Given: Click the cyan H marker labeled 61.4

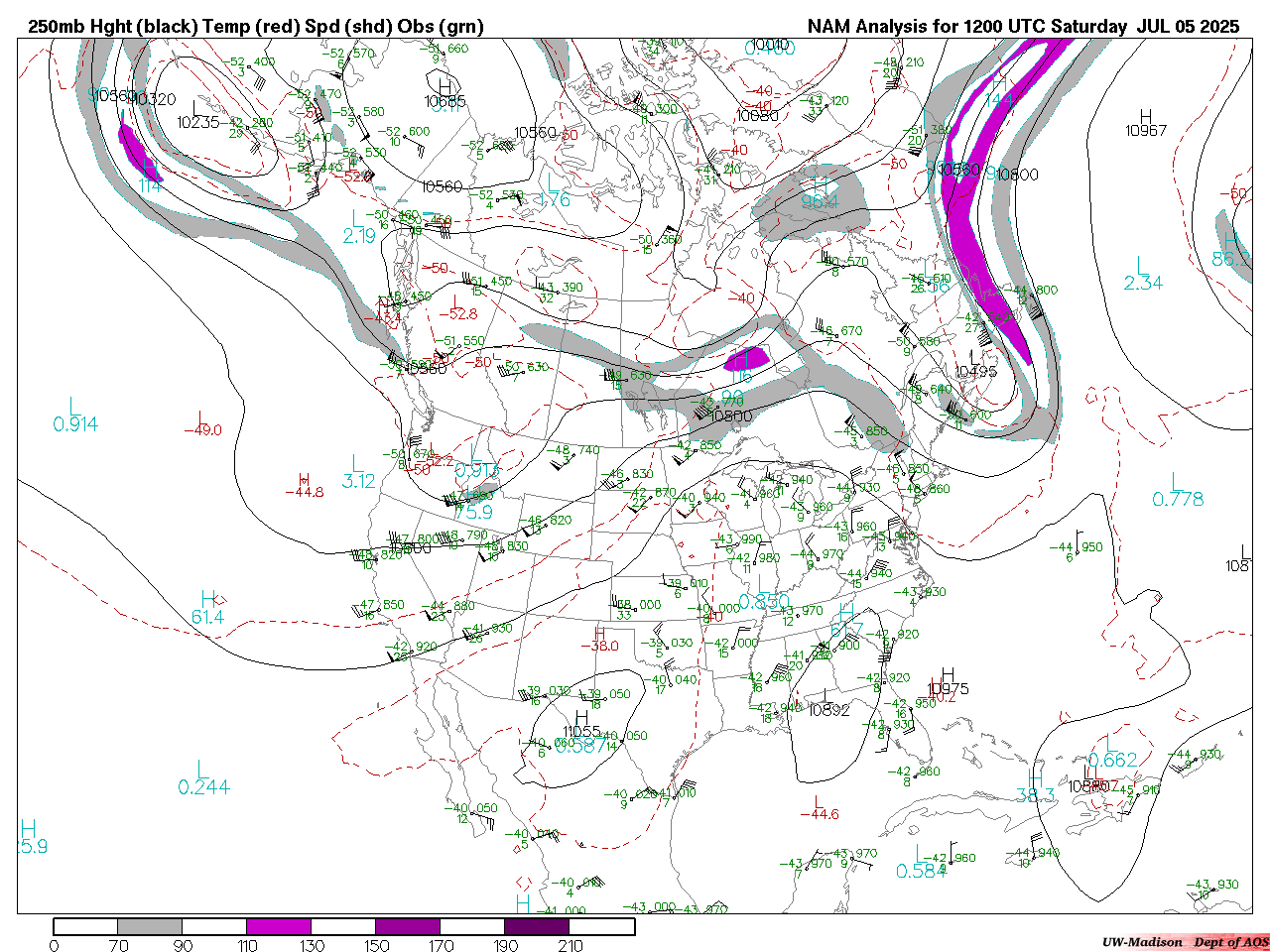Looking at the screenshot, I should click(x=208, y=599).
